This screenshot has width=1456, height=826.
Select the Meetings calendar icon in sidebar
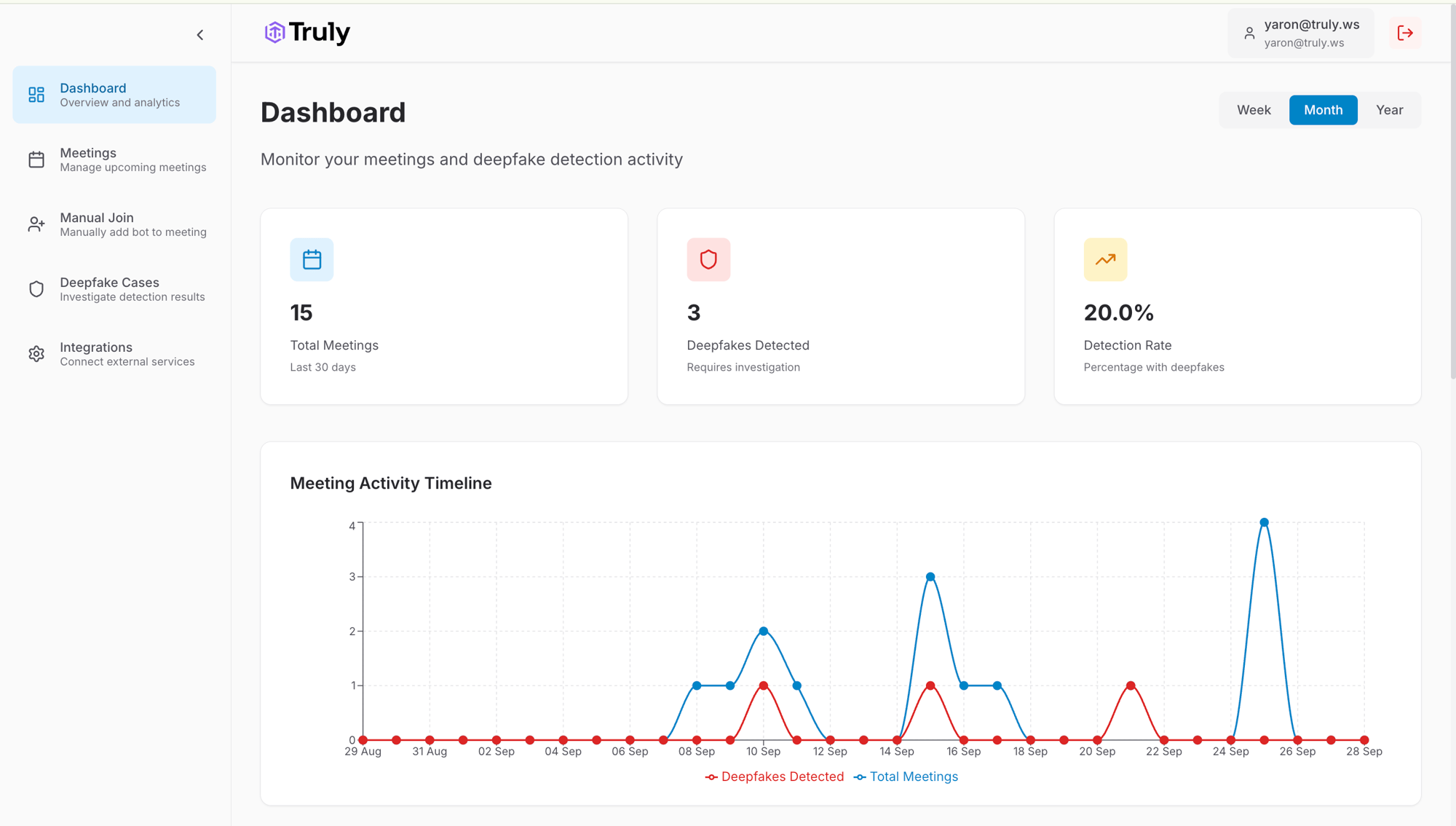coord(36,159)
